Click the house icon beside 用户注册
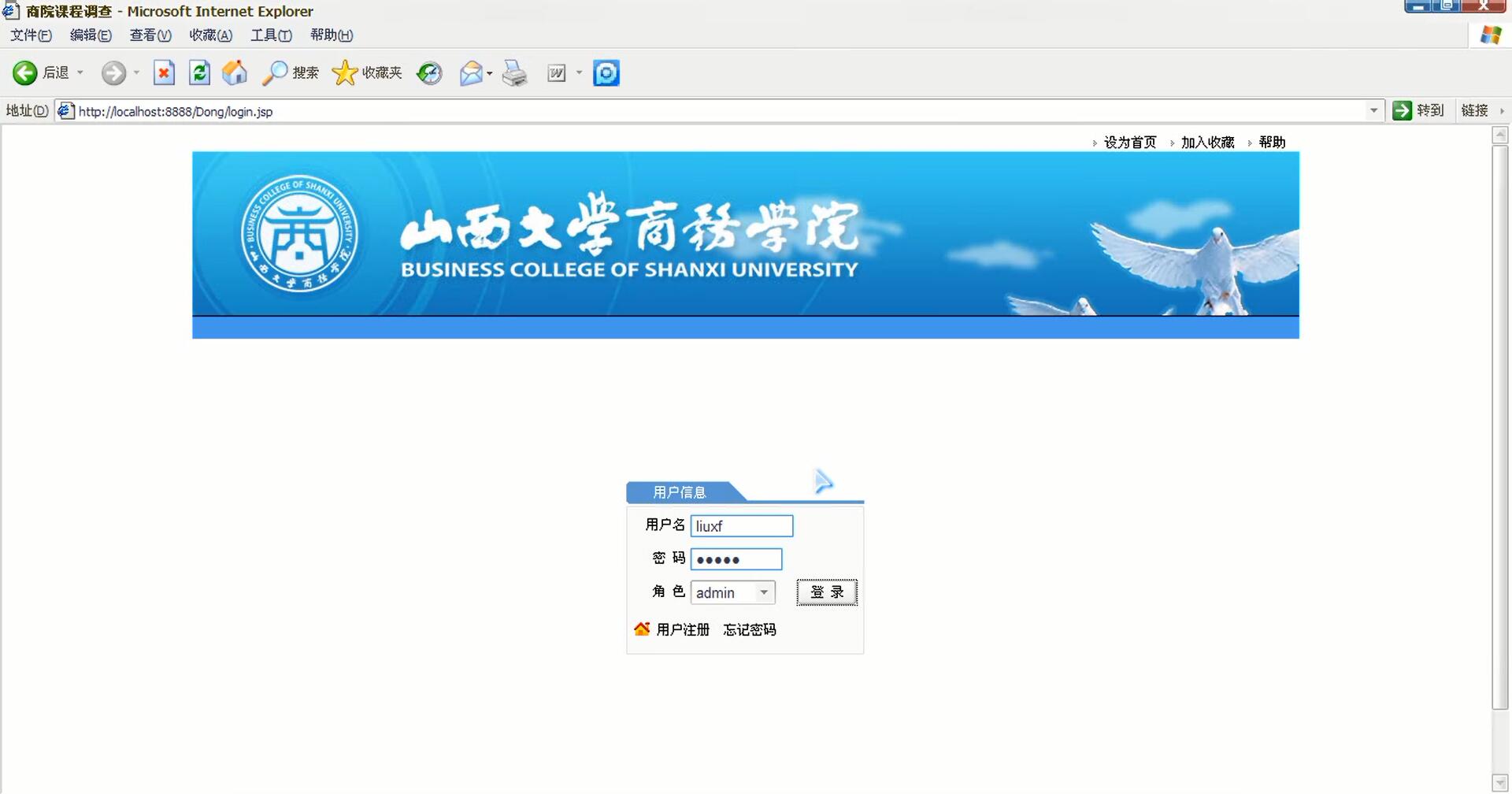 click(x=642, y=629)
